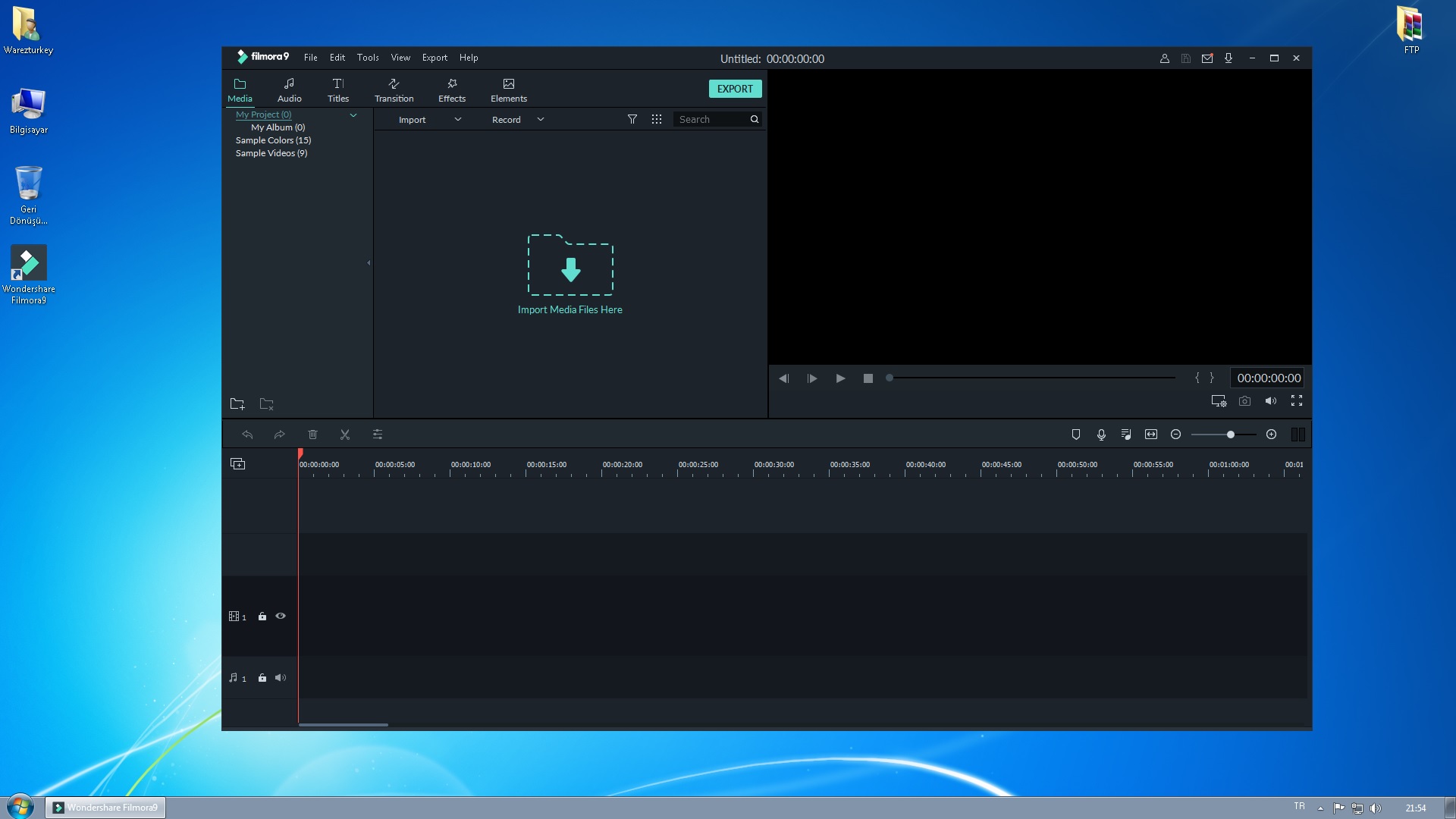Click the add marker shield icon
The width and height of the screenshot is (1456, 819).
(1075, 435)
